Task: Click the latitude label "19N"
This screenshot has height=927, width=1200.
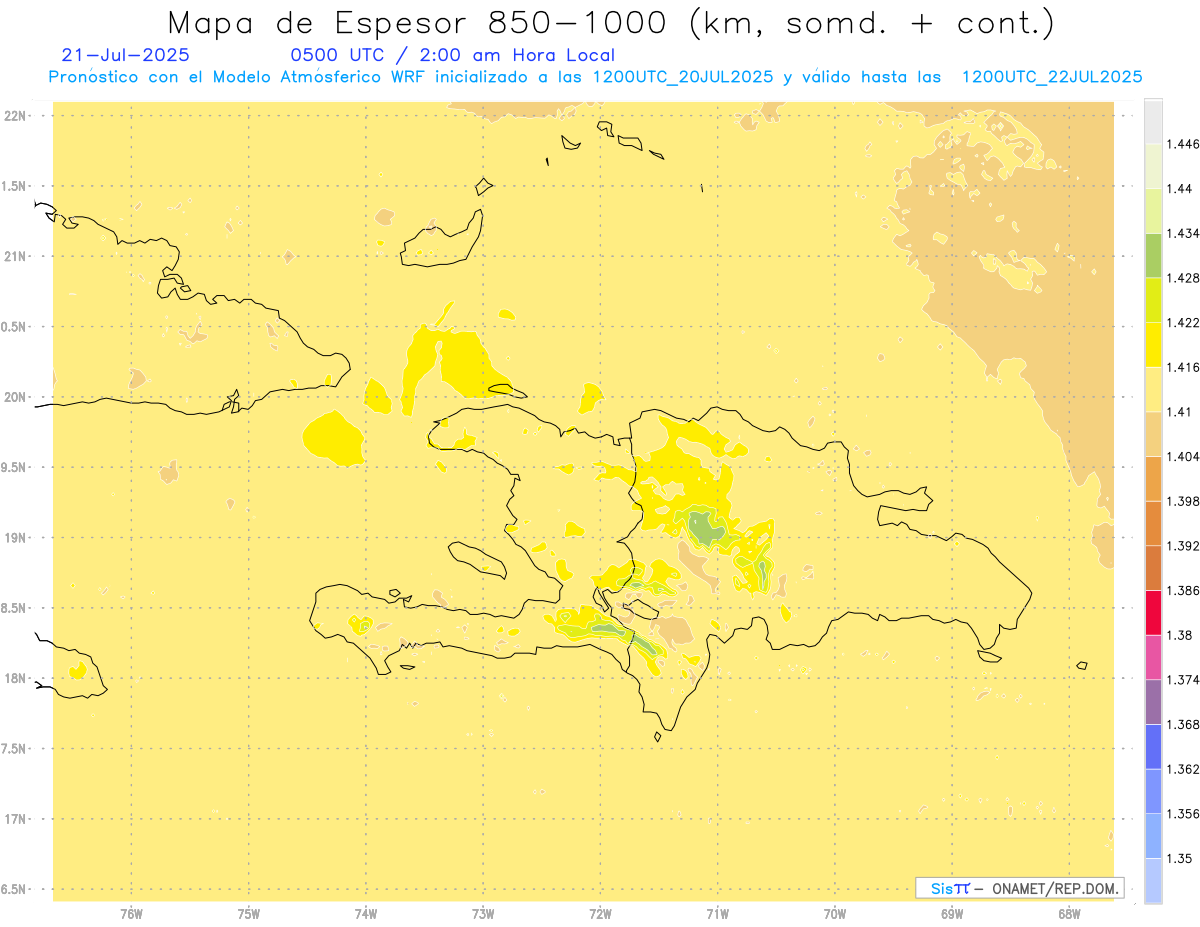Action: coord(15,538)
